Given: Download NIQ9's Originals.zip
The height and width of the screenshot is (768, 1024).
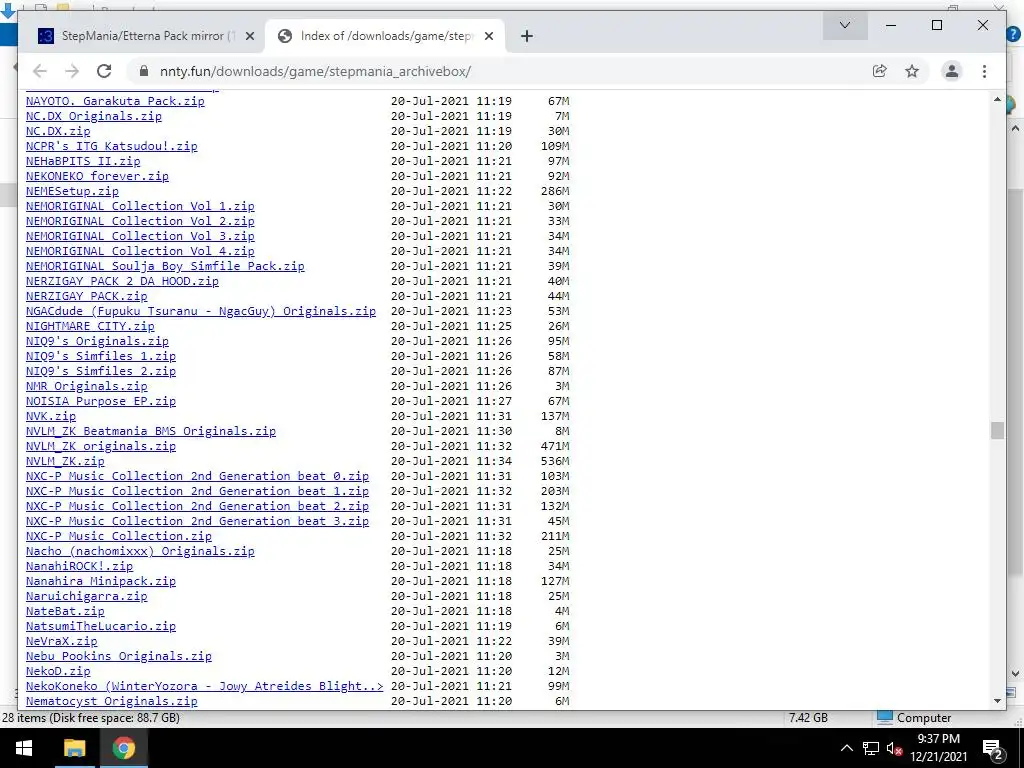Looking at the screenshot, I should 97,342.
